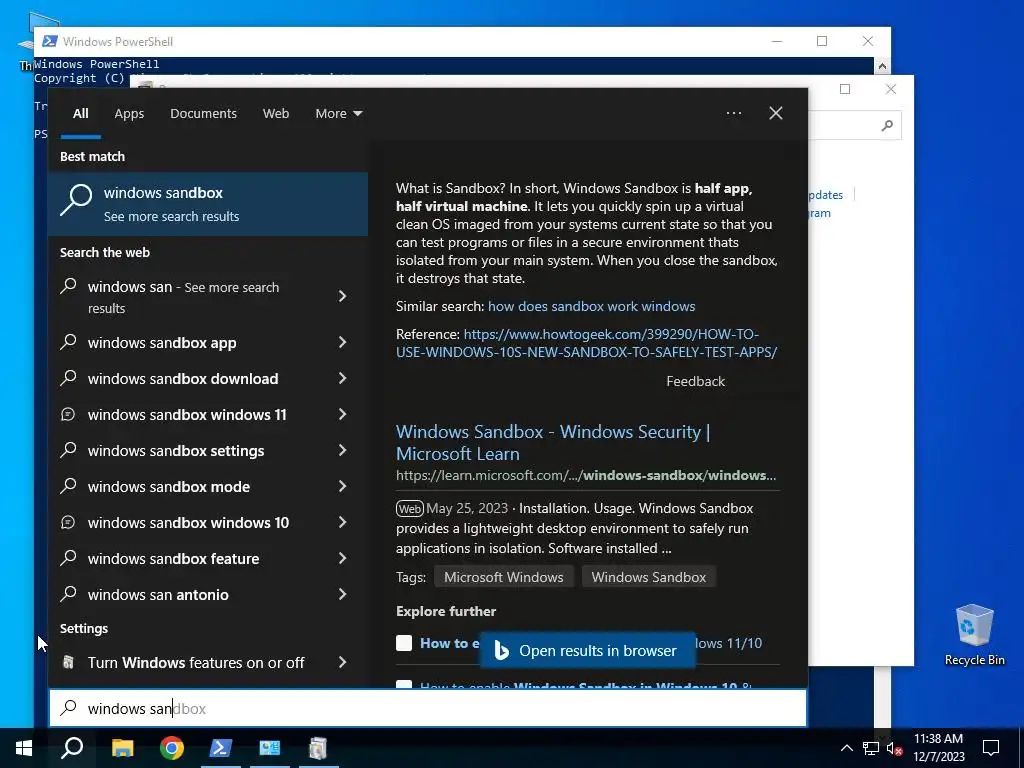Switch to the Apps search tab
1024x768 pixels.
129,114
